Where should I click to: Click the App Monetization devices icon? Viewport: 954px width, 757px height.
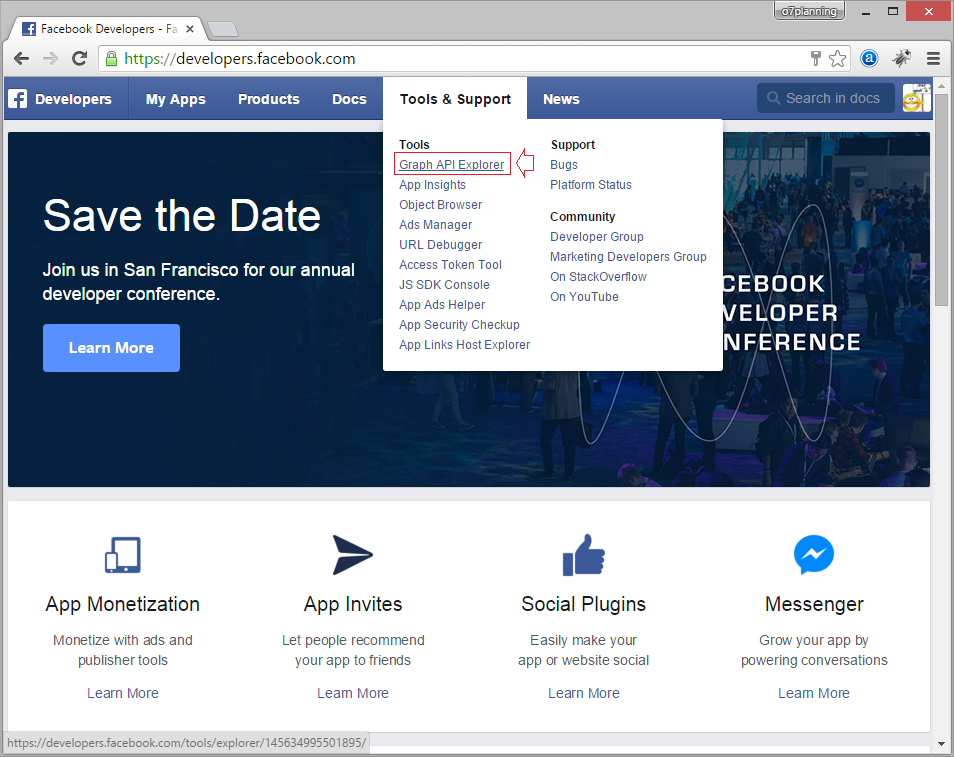click(123, 554)
